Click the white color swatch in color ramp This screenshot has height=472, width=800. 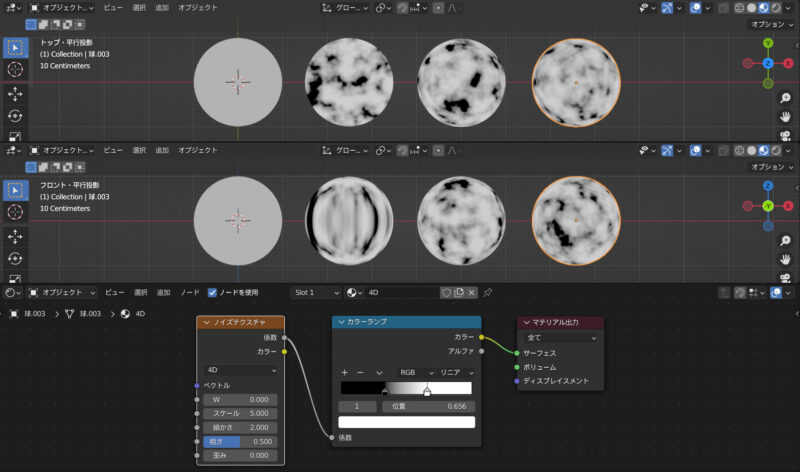tap(407, 422)
